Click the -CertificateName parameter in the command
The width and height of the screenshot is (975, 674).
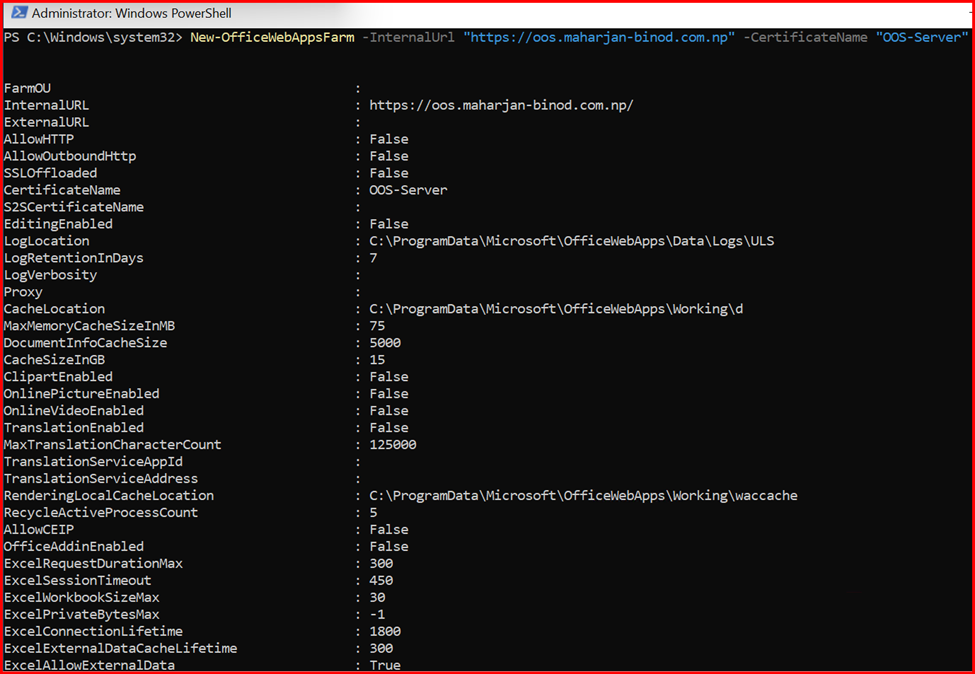click(806, 37)
